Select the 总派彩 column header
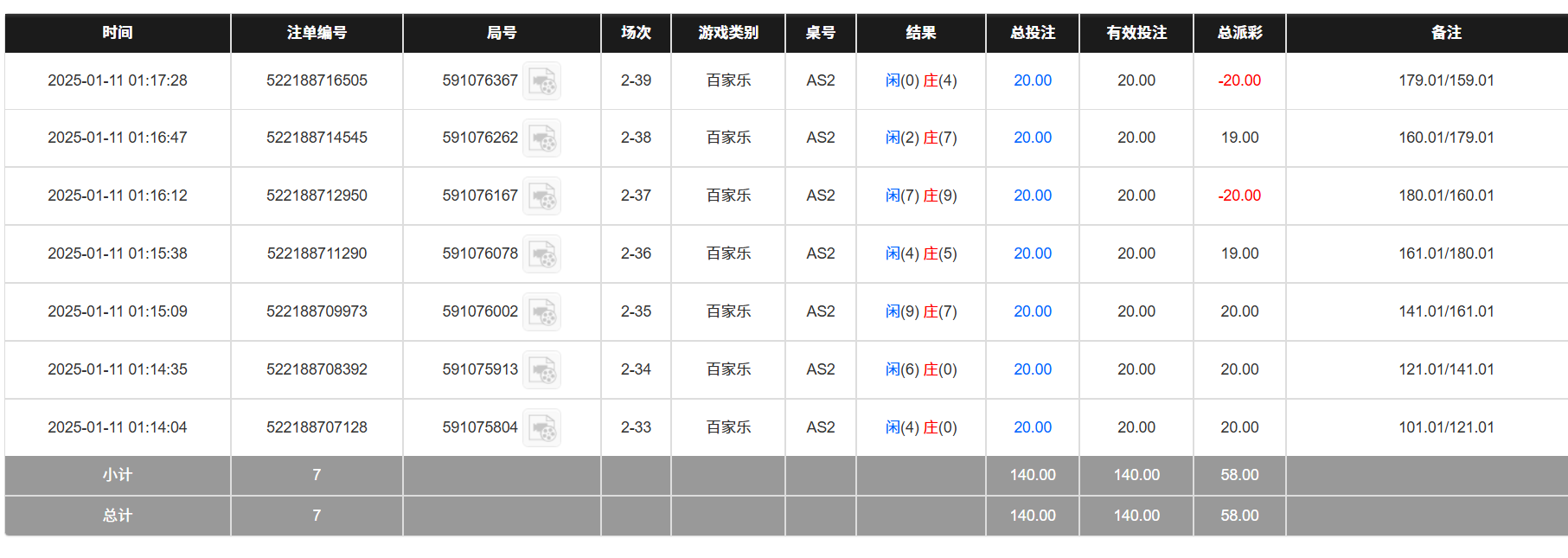Viewport: 1568px width, 558px height. click(1239, 33)
